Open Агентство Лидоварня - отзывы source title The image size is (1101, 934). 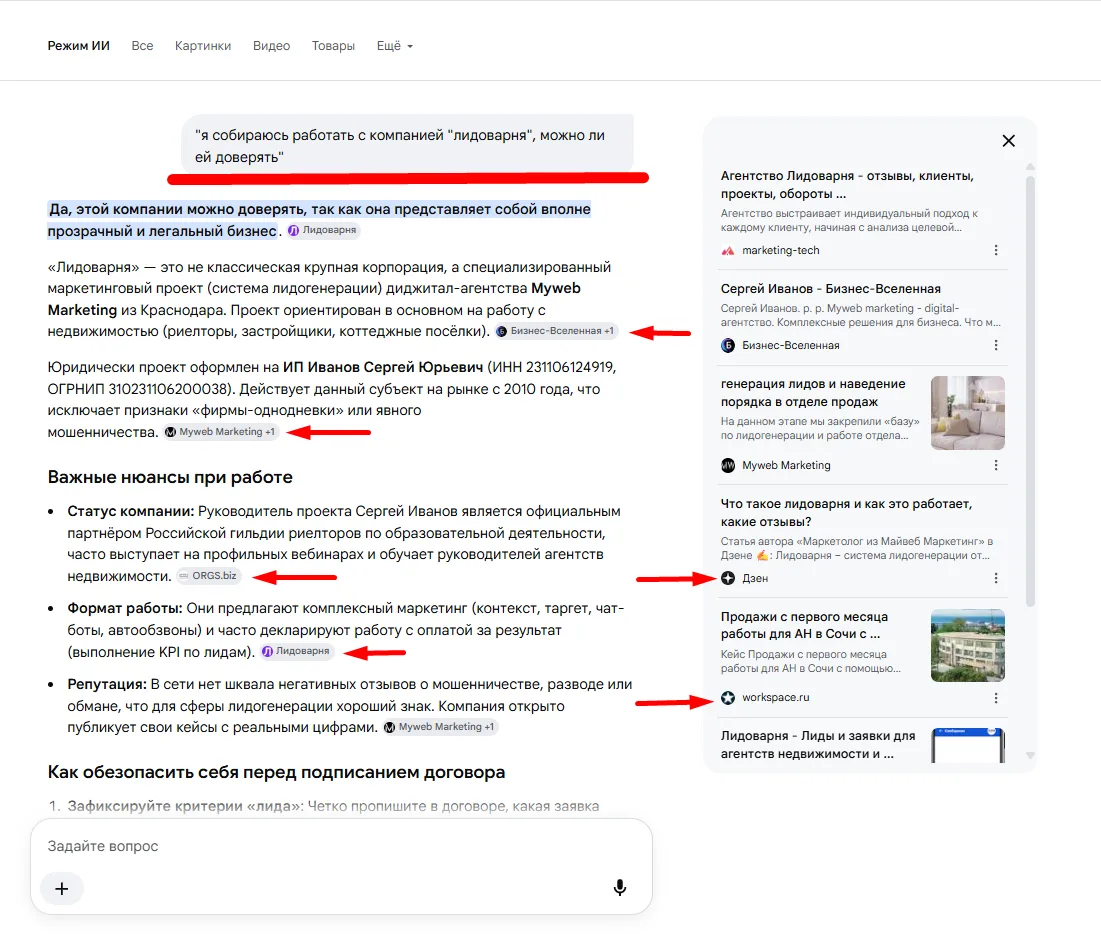click(848, 185)
